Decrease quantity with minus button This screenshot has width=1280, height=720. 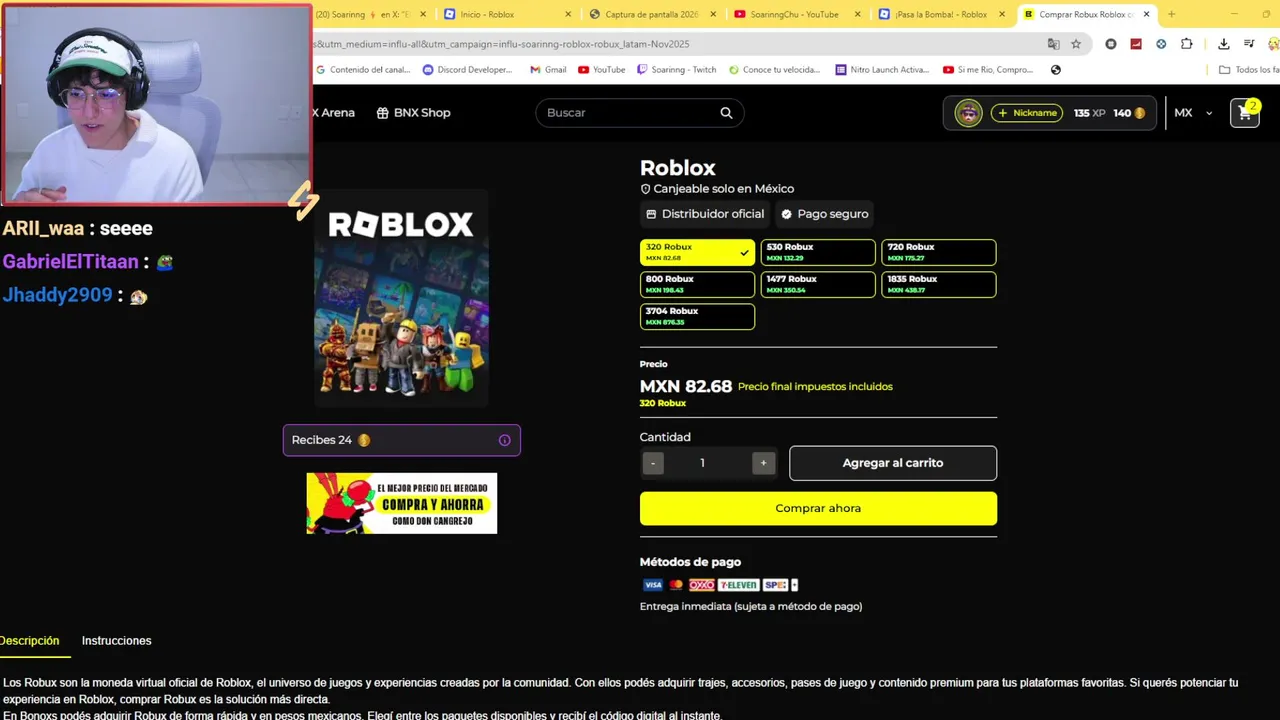653,463
